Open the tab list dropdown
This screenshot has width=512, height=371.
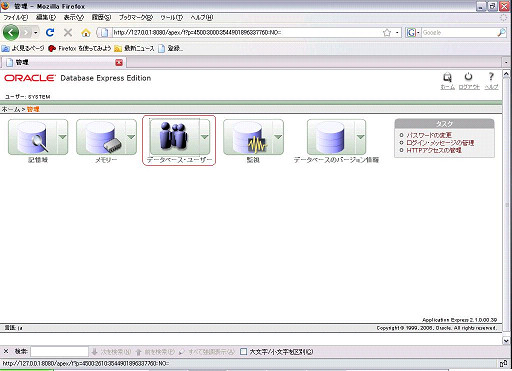point(506,62)
